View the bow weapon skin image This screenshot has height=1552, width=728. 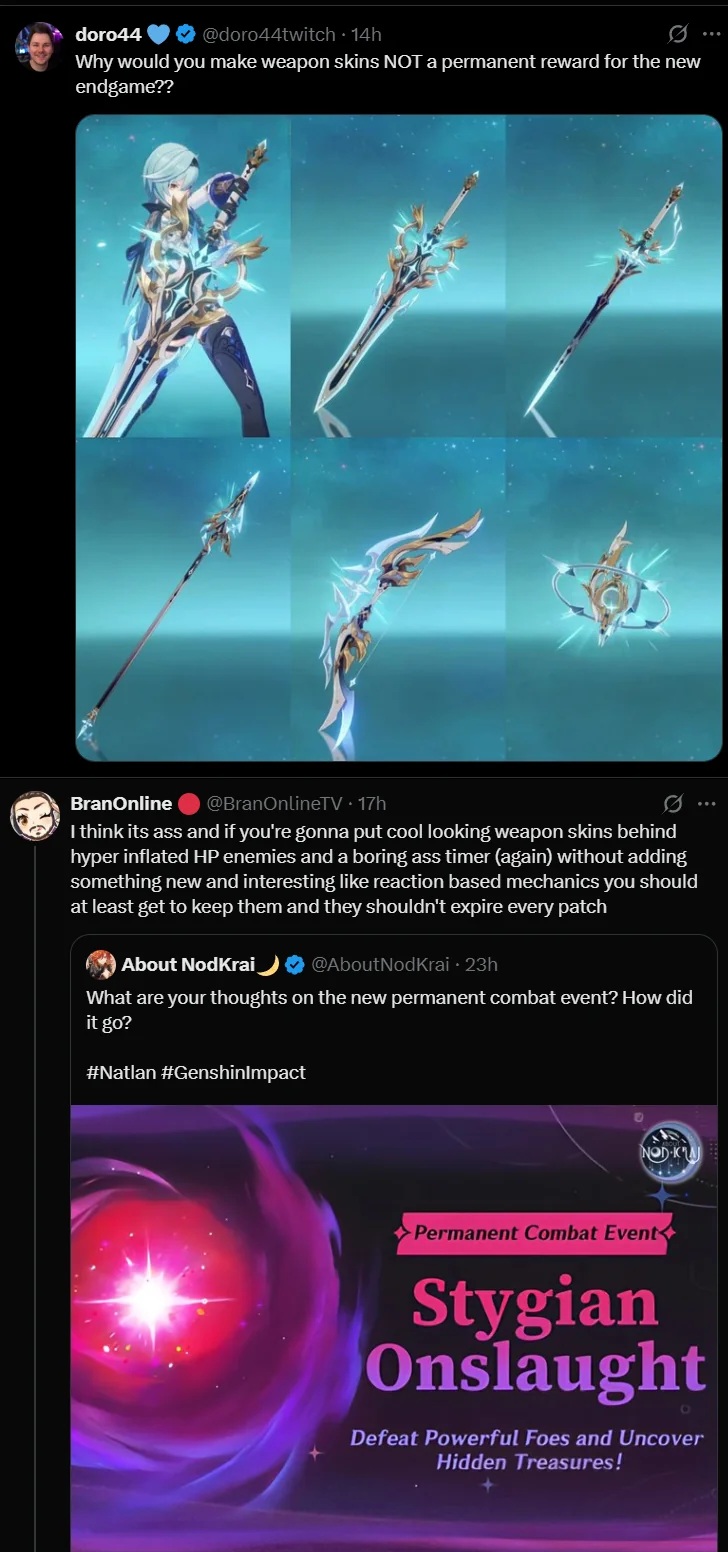[398, 600]
